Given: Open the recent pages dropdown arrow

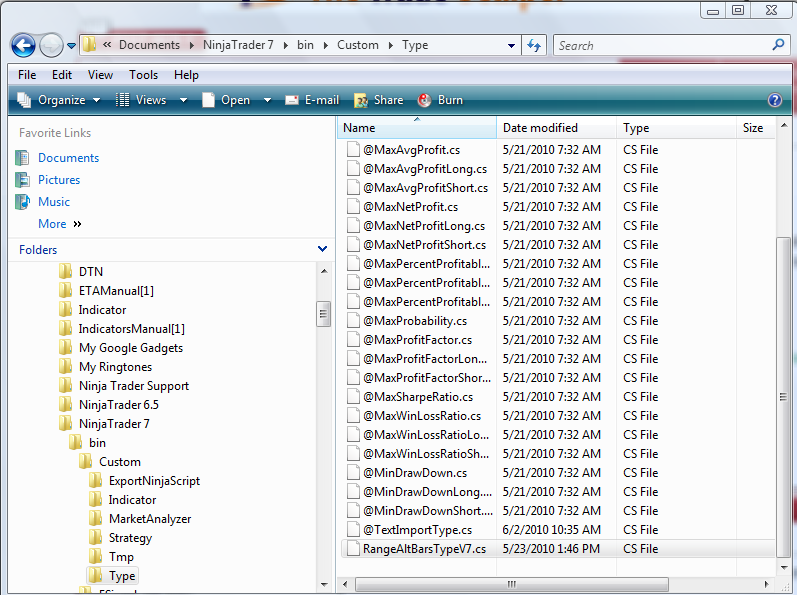Looking at the screenshot, I should [72, 46].
